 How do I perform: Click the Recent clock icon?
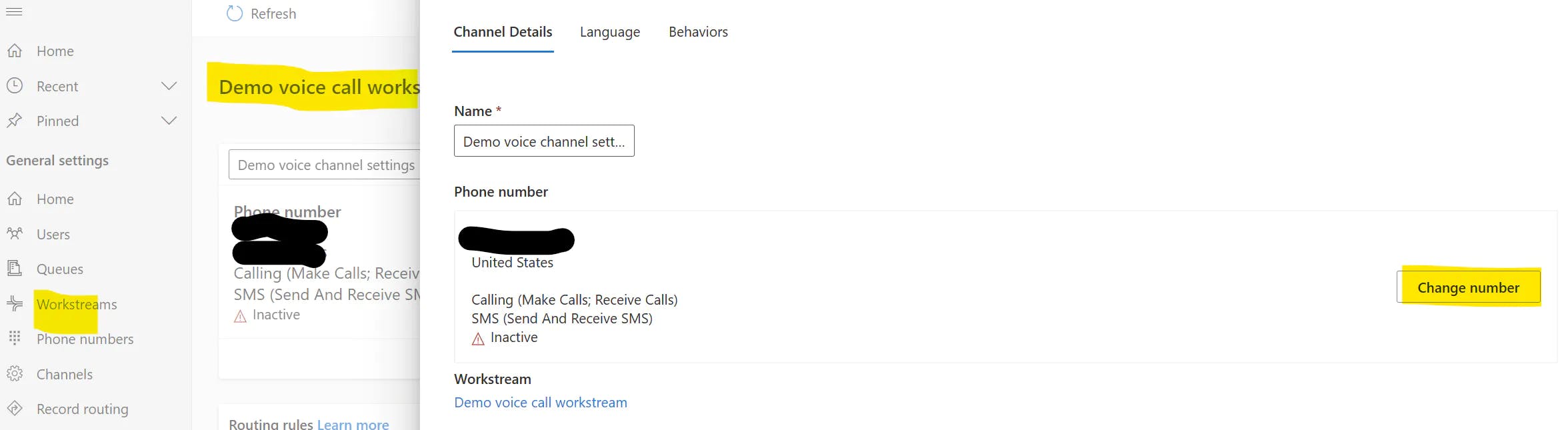pyautogui.click(x=15, y=85)
